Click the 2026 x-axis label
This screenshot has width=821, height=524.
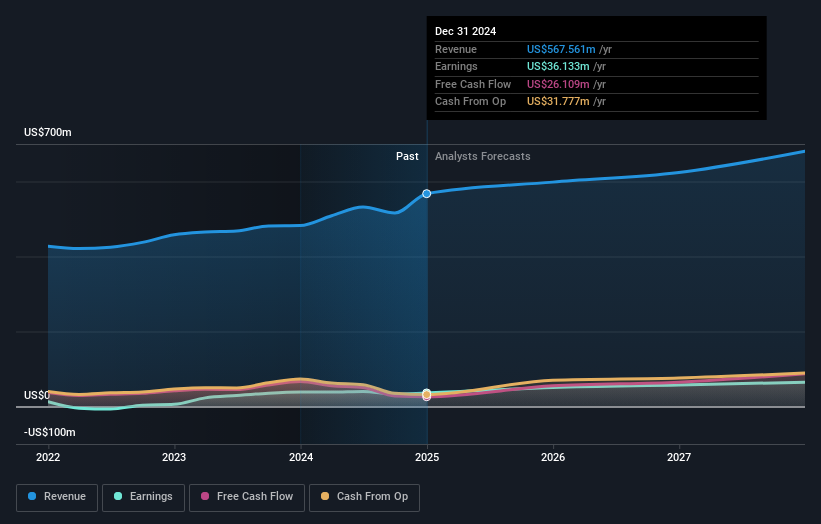(553, 457)
